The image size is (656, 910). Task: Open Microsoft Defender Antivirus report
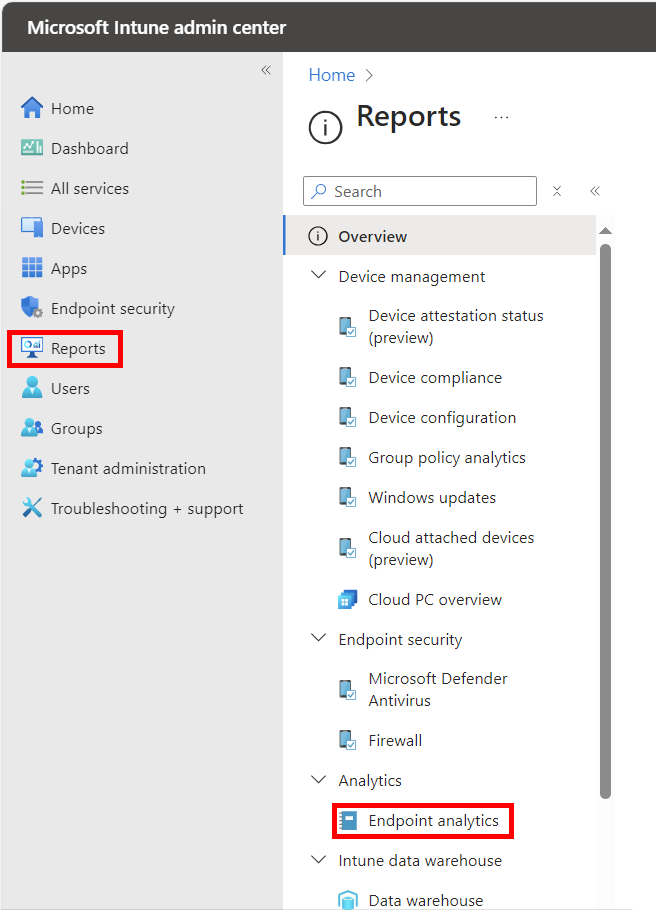[438, 689]
